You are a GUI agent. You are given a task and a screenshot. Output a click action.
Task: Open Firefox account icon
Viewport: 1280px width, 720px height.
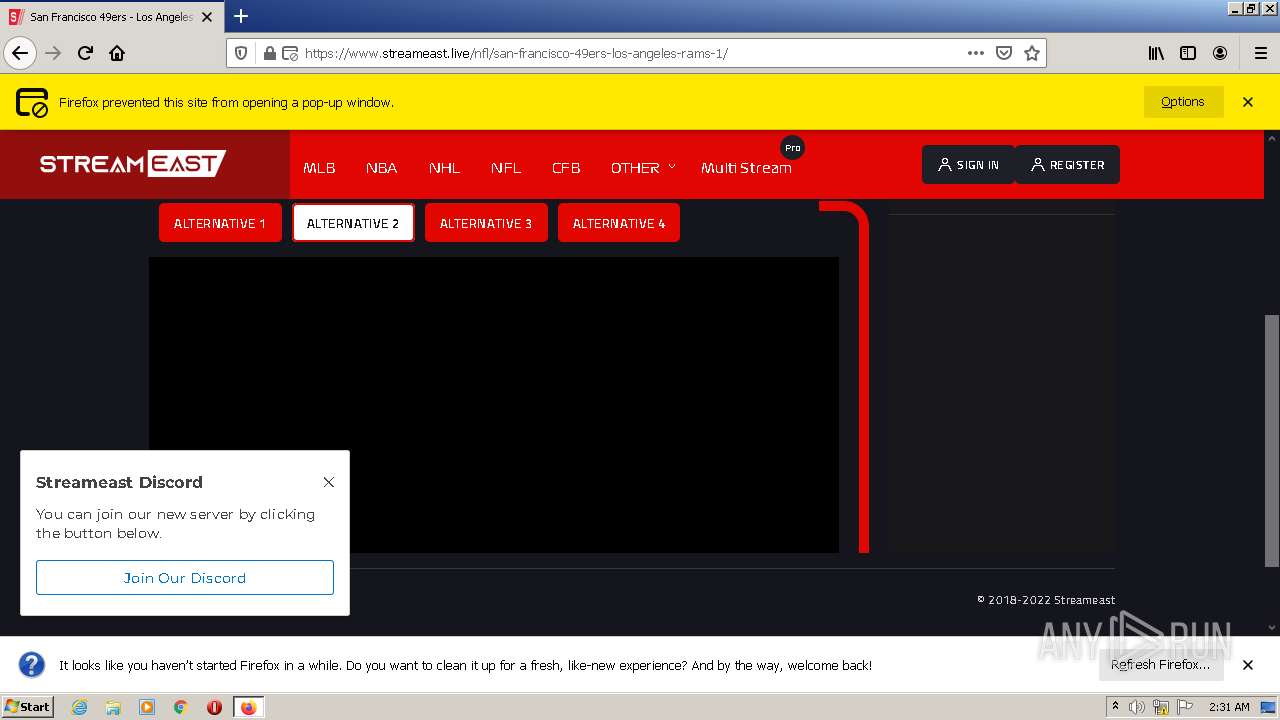coord(1220,53)
